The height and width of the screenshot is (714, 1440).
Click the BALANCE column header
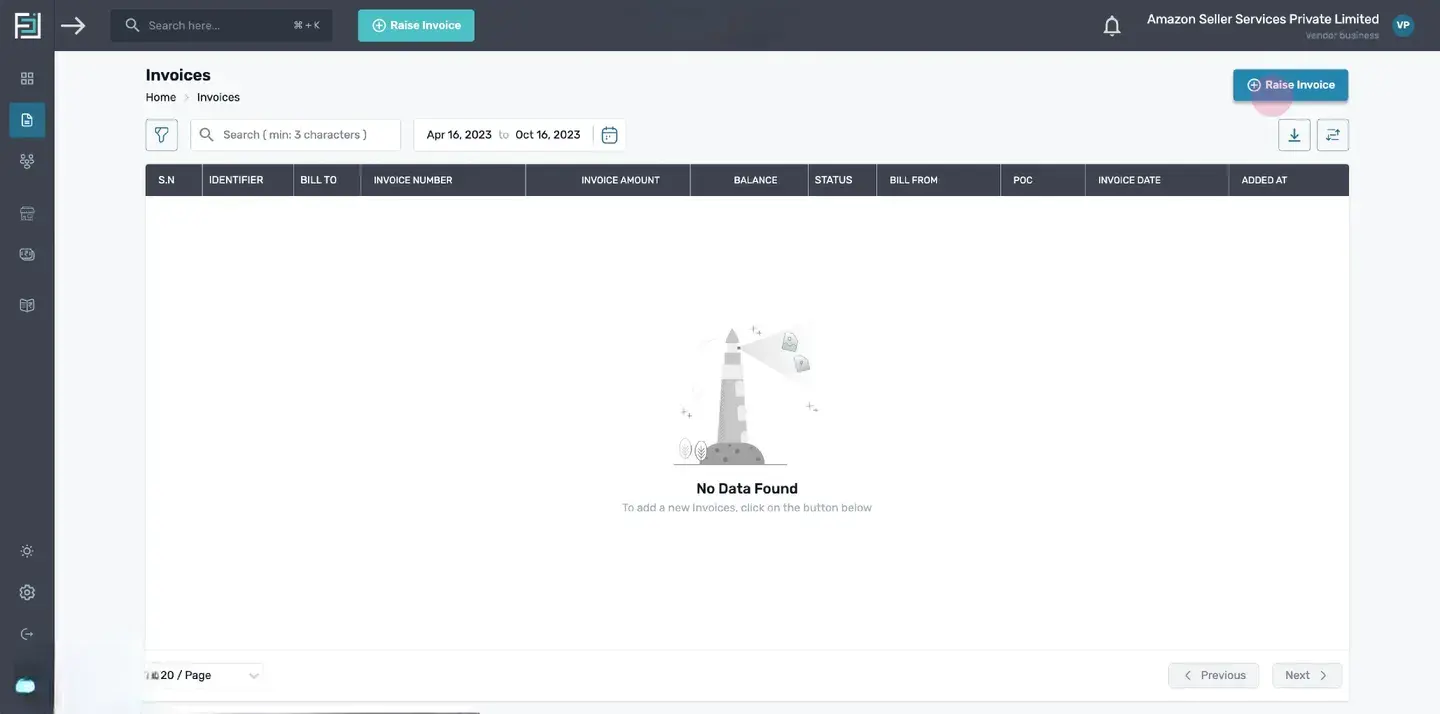749,180
